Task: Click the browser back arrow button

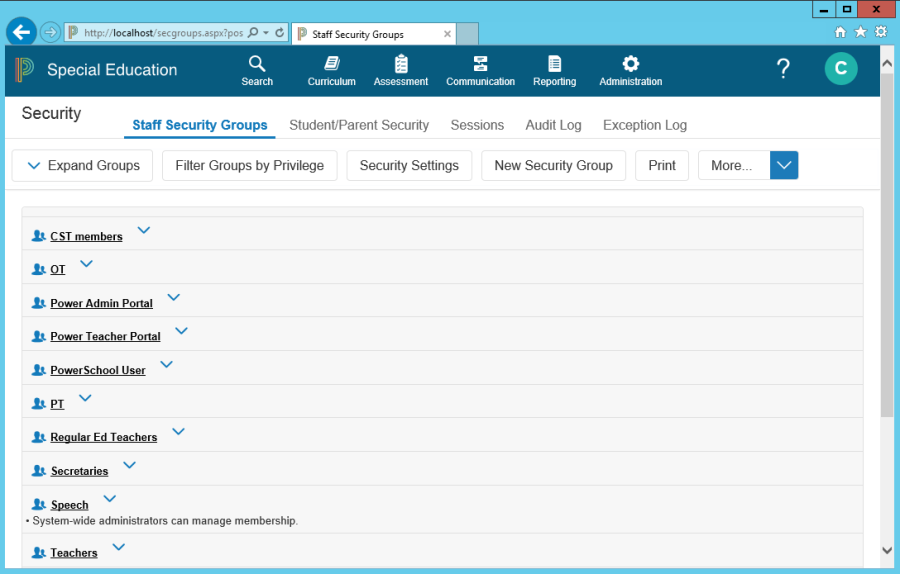Action: click(21, 32)
